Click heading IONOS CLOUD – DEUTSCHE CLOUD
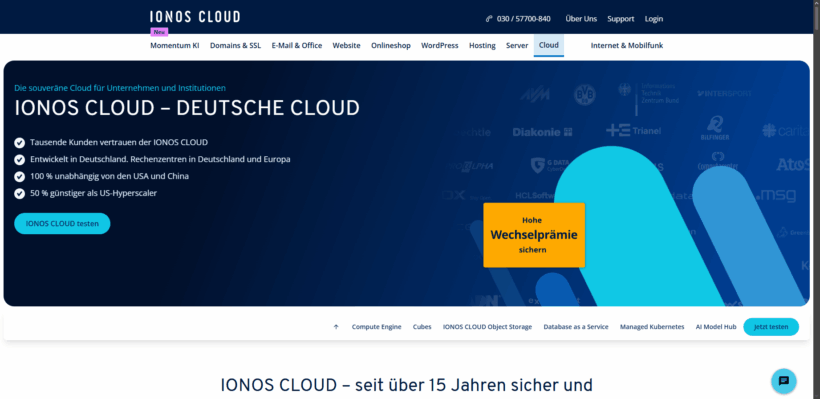Image resolution: width=820 pixels, height=399 pixels. (187, 108)
